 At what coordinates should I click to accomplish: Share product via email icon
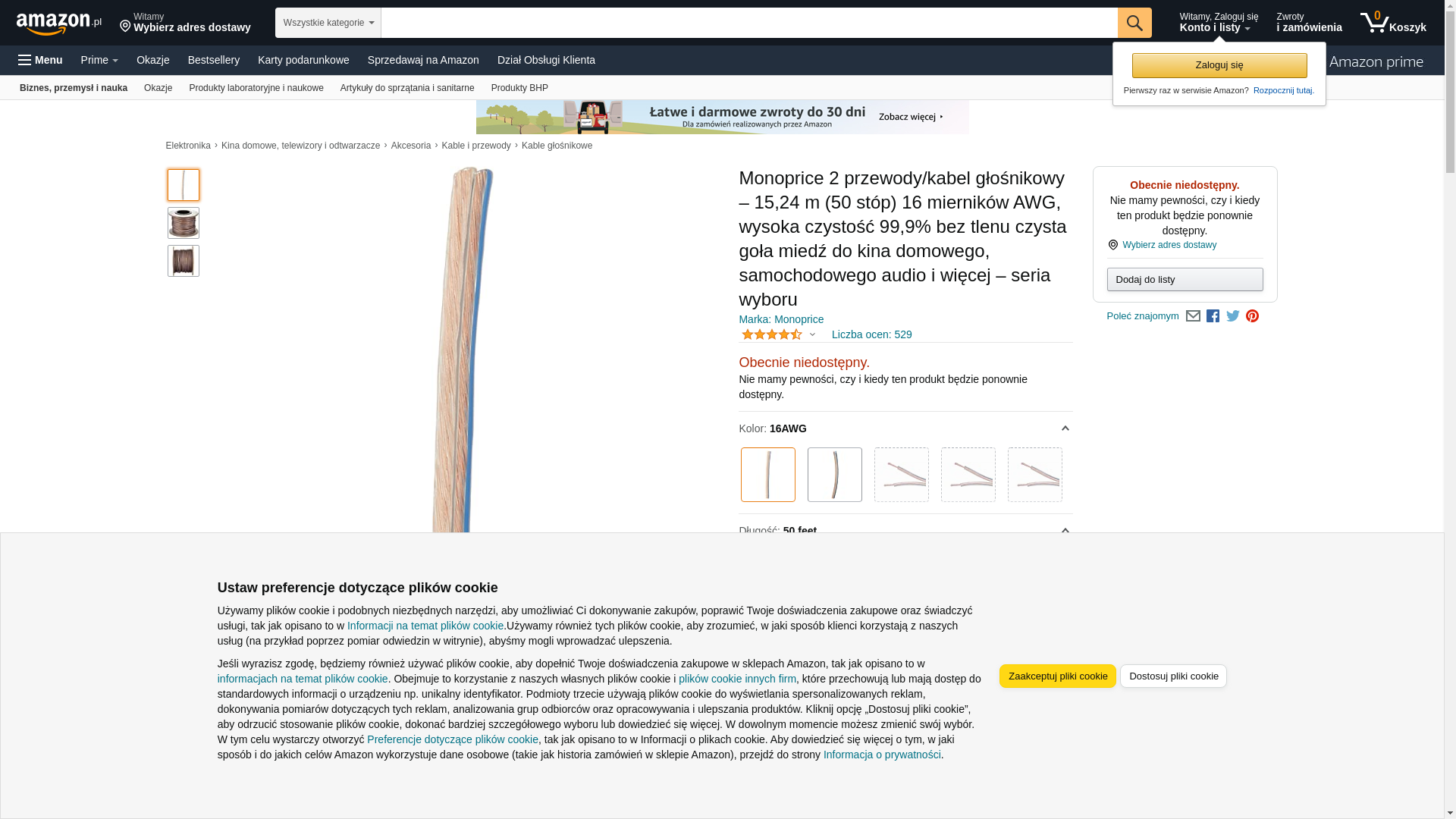coord(1193,316)
